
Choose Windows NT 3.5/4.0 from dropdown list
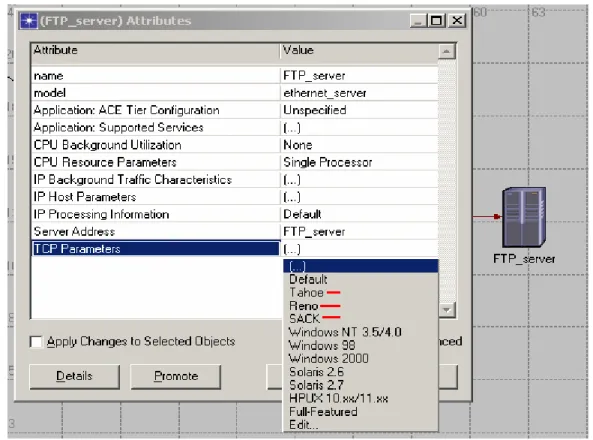360,332
